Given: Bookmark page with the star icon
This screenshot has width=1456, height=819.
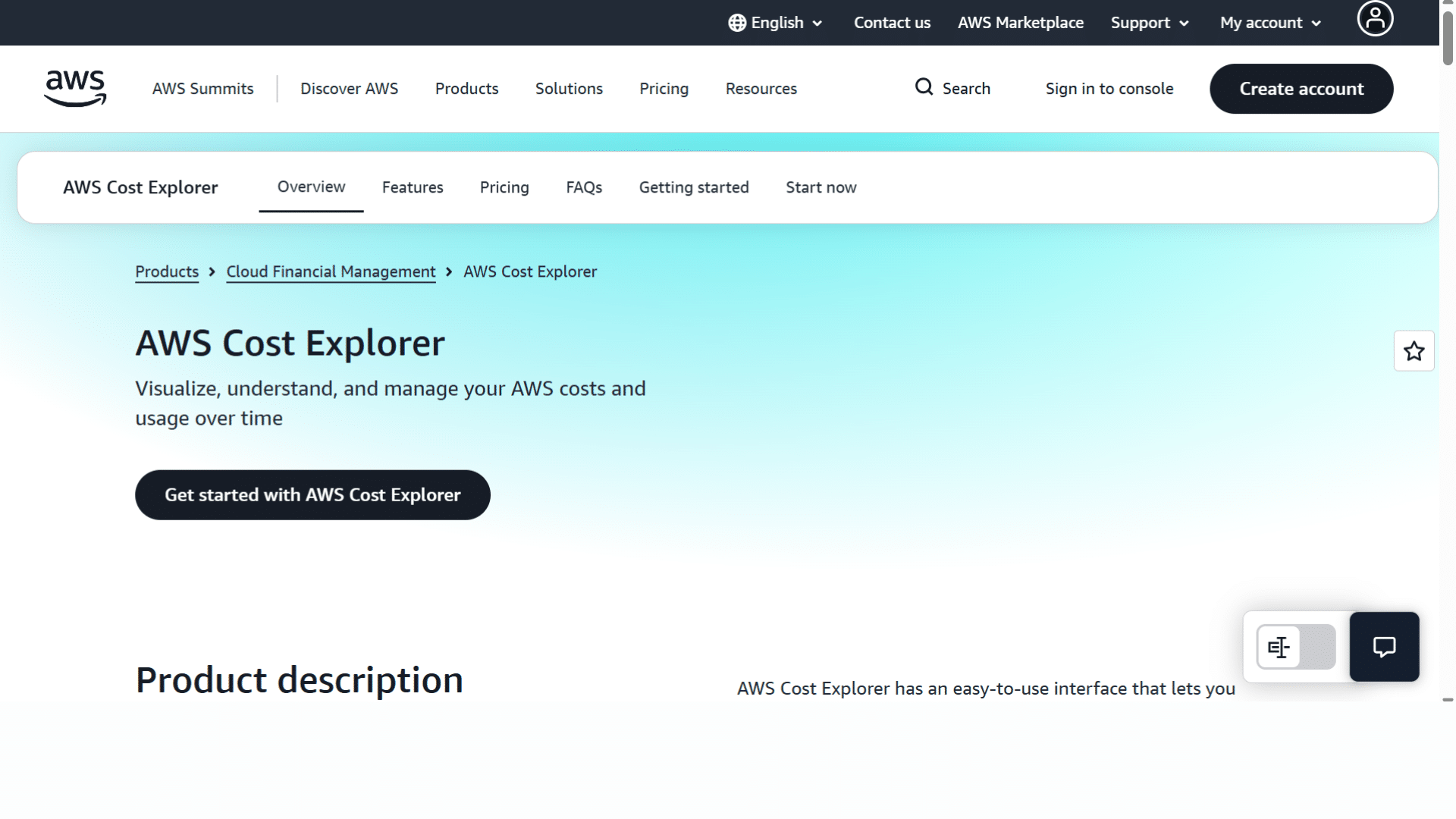Looking at the screenshot, I should click(1414, 351).
